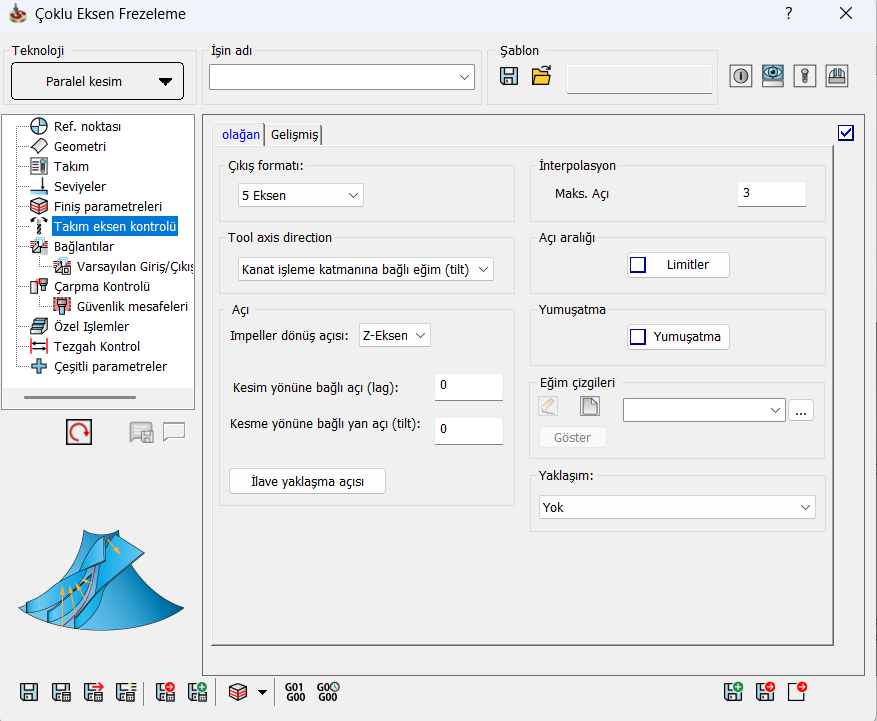The height and width of the screenshot is (721, 877).
Task: Click the İlave yaklaşma açısı button
Action: (307, 481)
